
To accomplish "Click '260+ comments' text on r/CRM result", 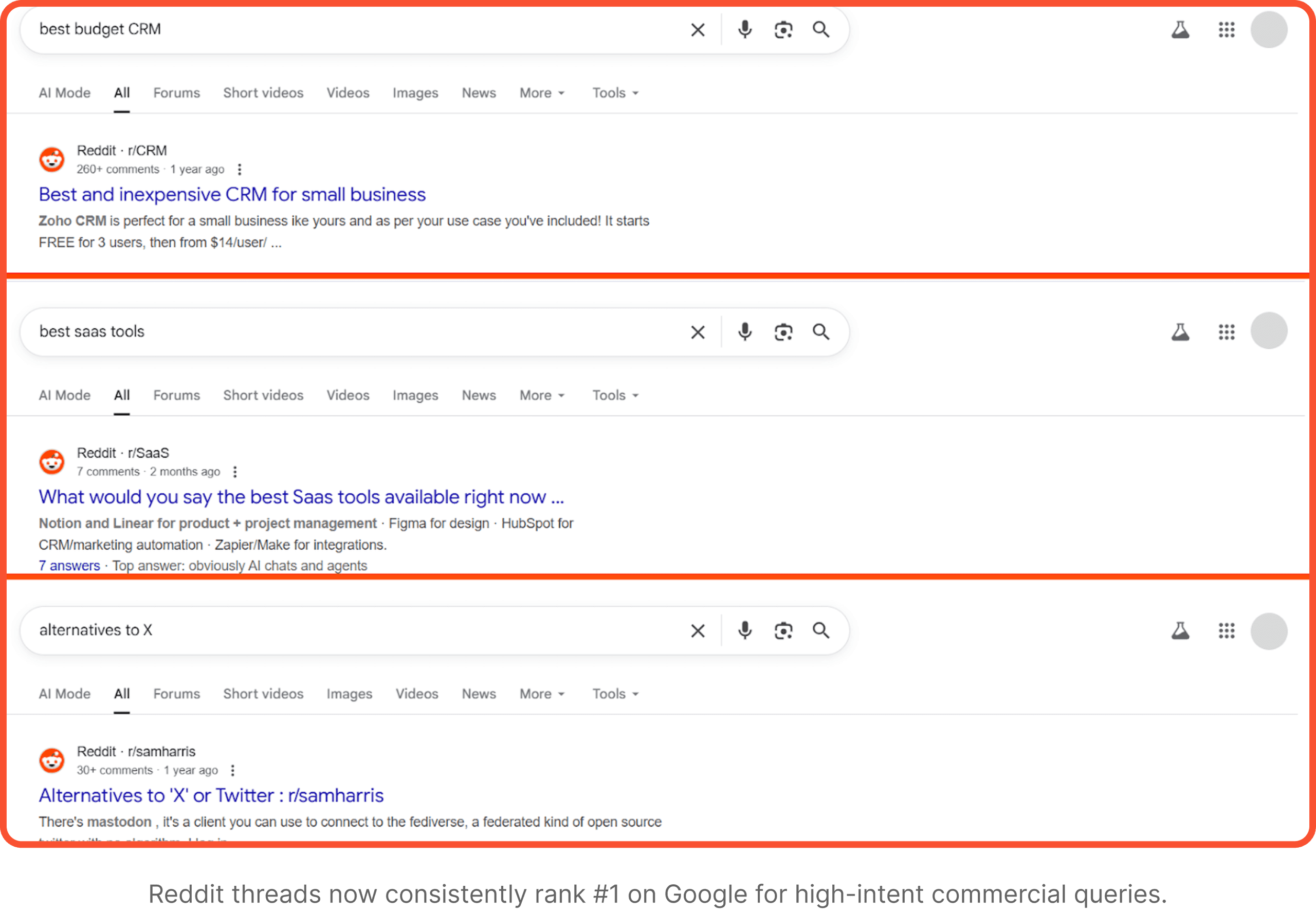I will point(118,170).
